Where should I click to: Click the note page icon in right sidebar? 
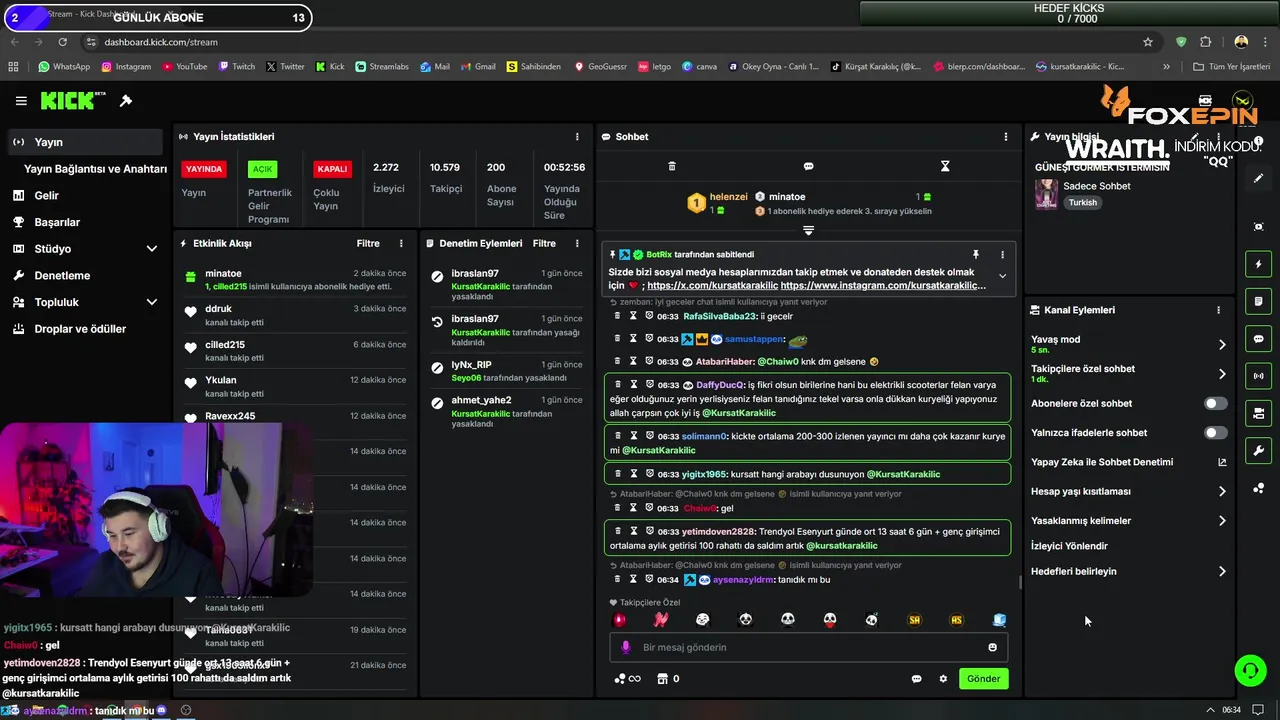tap(1258, 301)
